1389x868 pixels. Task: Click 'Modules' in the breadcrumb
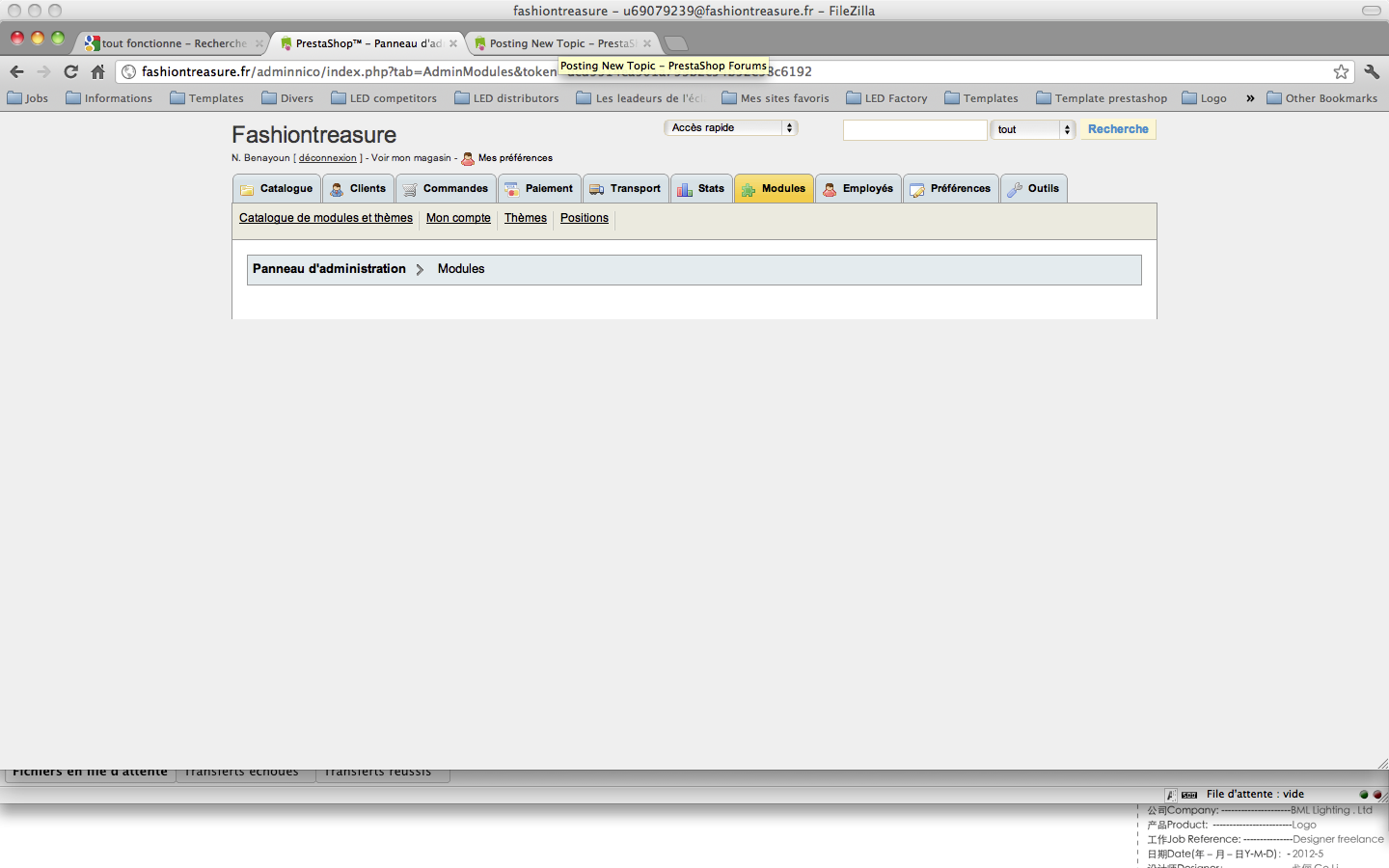[461, 269]
